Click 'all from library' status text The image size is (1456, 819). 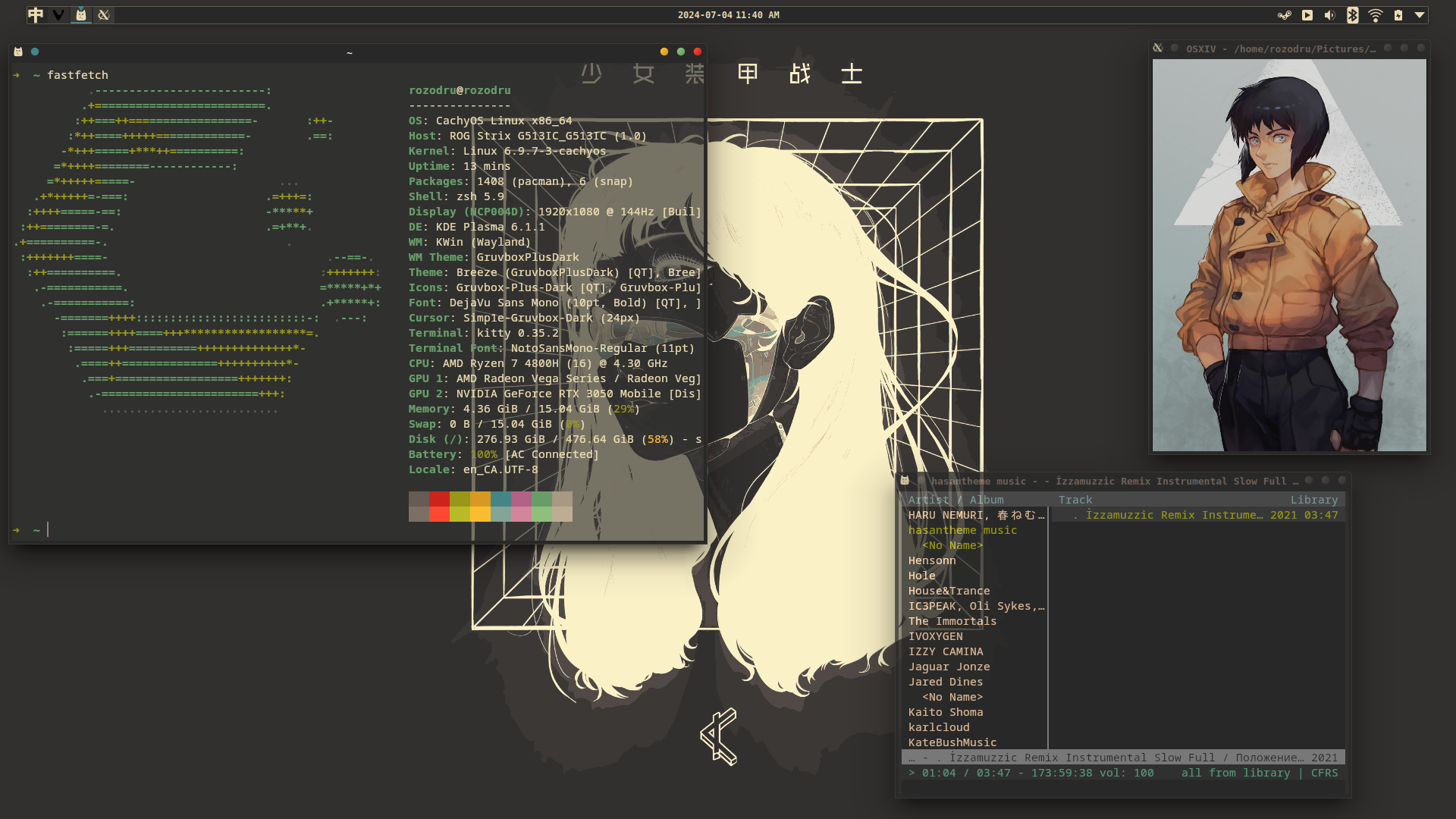[x=1235, y=773]
